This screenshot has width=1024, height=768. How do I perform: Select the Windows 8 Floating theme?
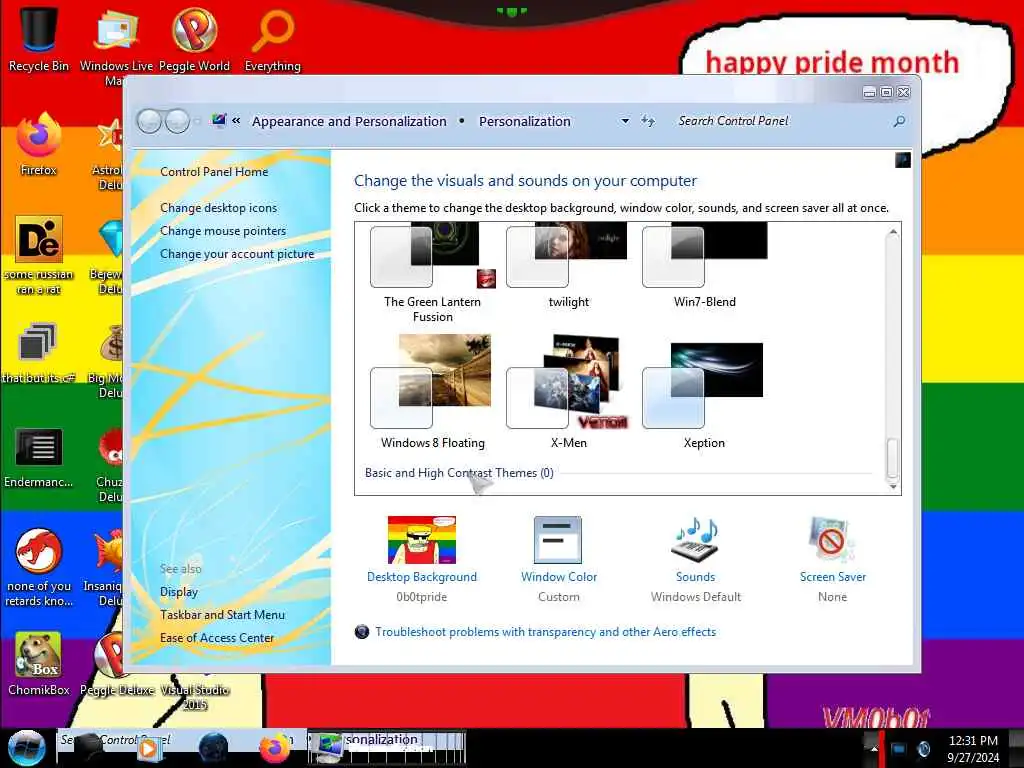coord(432,392)
